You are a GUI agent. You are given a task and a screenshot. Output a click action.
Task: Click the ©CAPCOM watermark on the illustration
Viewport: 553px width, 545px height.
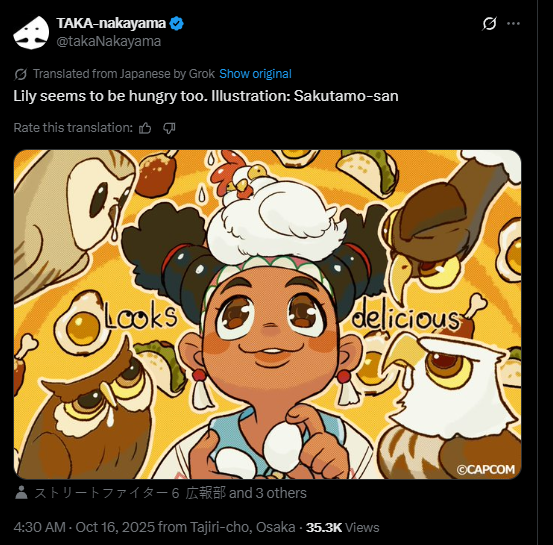click(486, 470)
